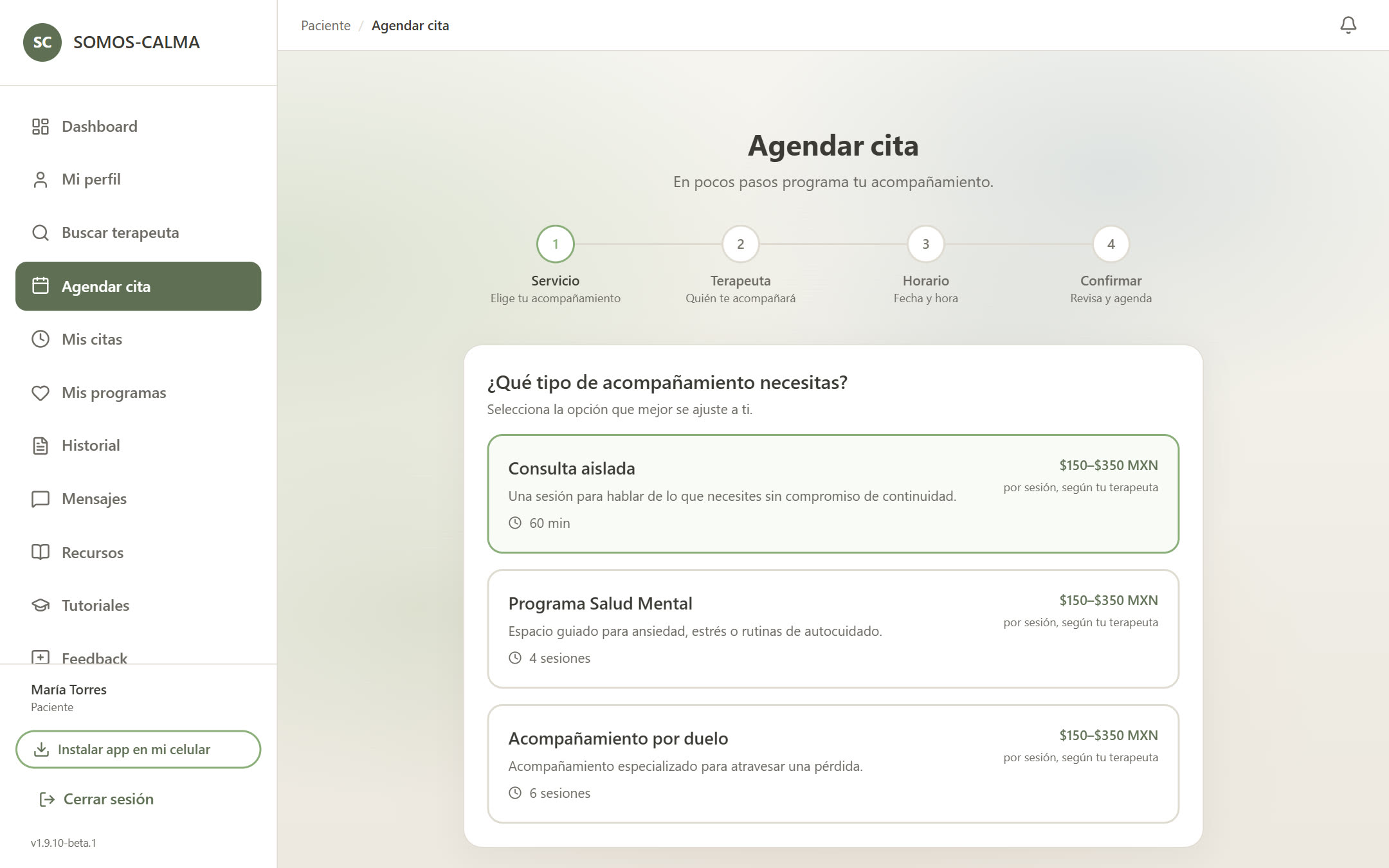Click the SOMOS-CALMA brand name
This screenshot has width=1389, height=868.
[136, 42]
